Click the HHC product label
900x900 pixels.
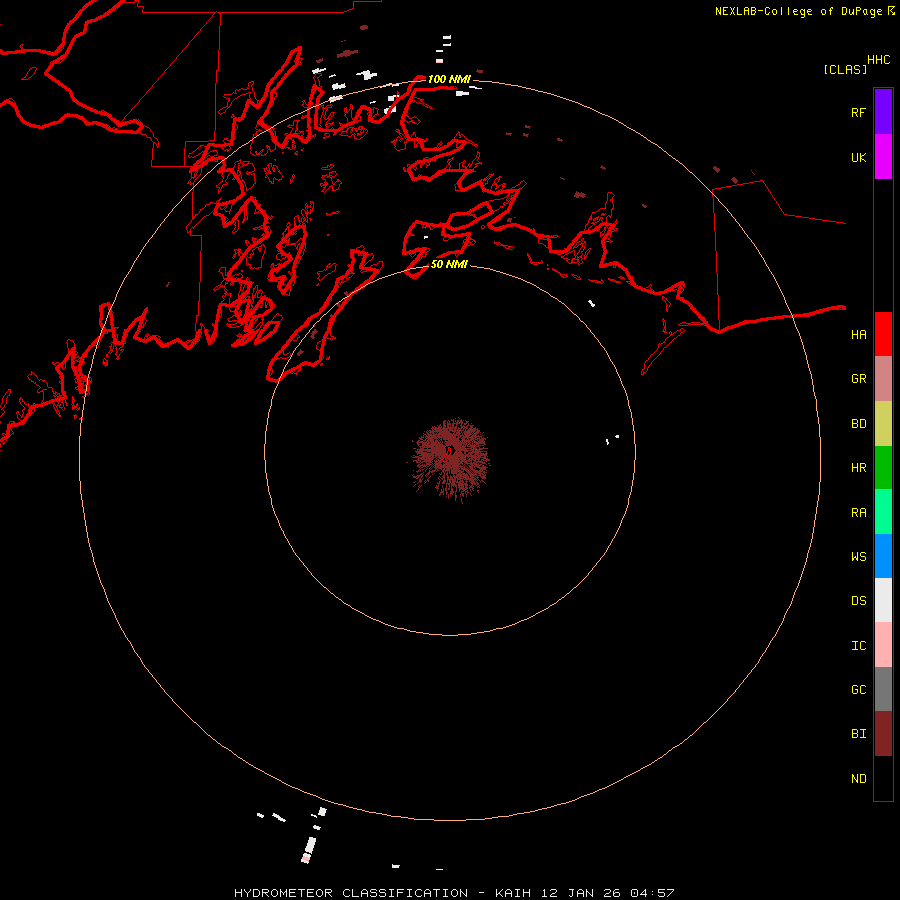pos(878,60)
